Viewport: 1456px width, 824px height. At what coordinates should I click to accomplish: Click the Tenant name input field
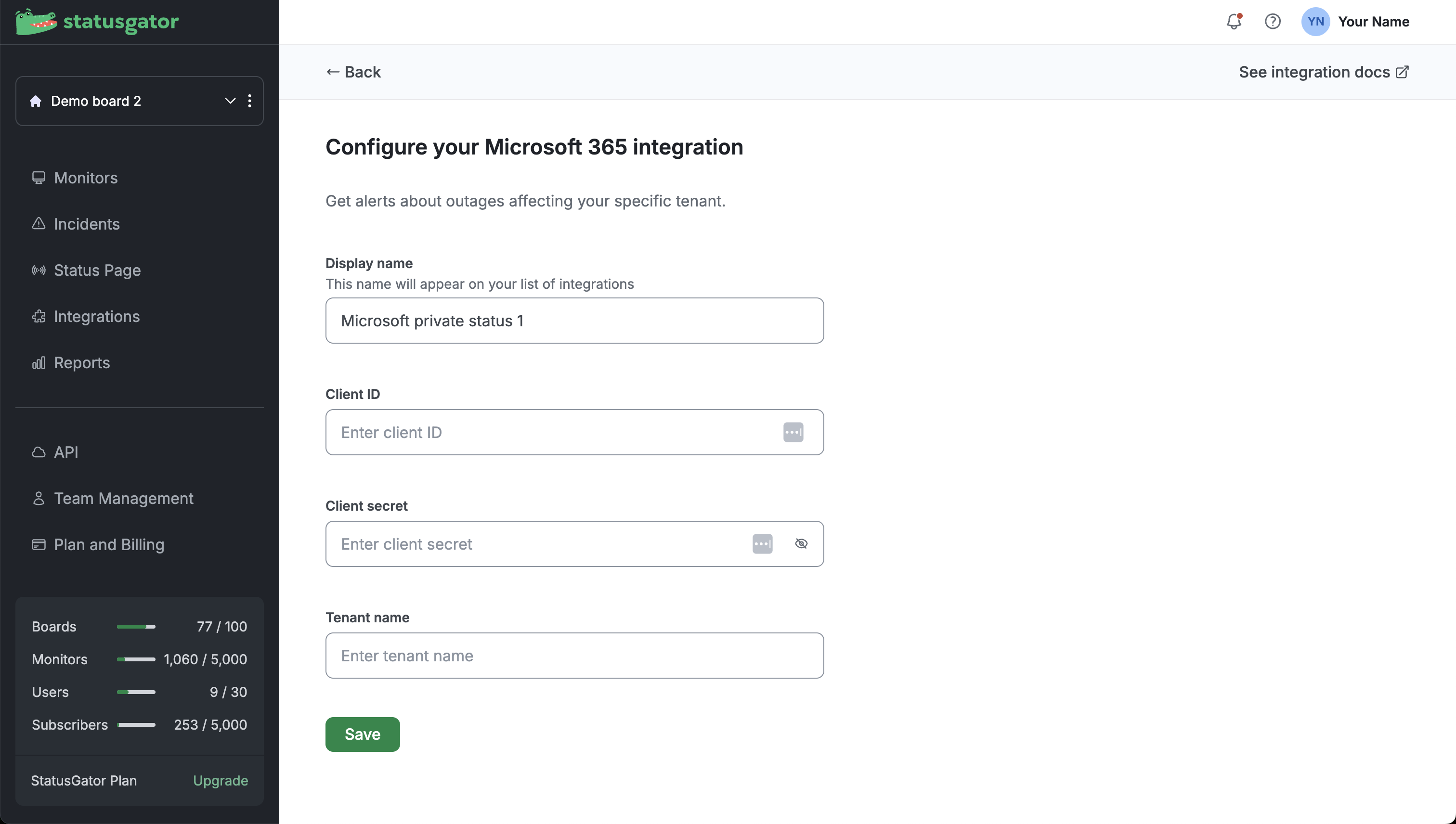[x=574, y=656]
